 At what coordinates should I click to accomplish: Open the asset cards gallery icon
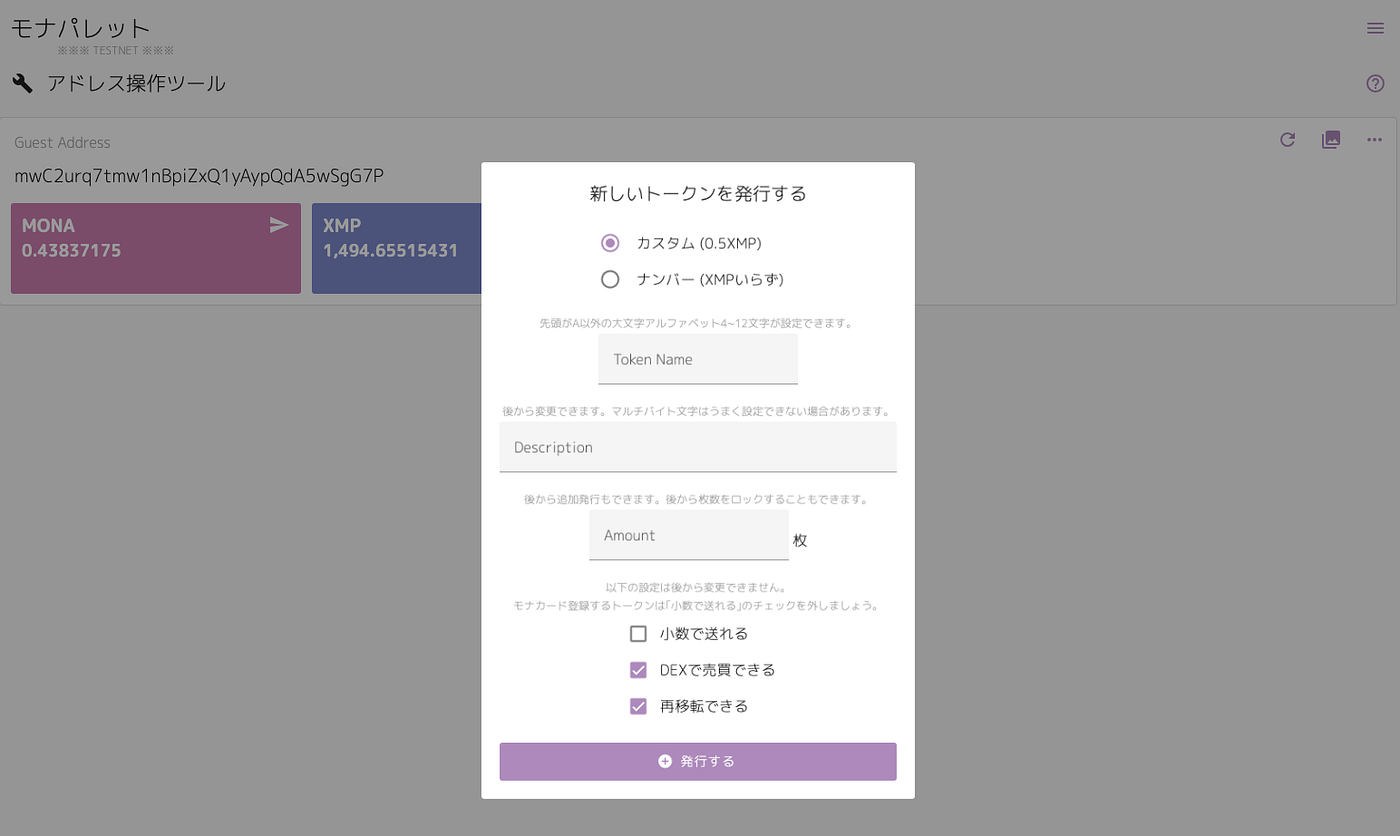[1331, 140]
